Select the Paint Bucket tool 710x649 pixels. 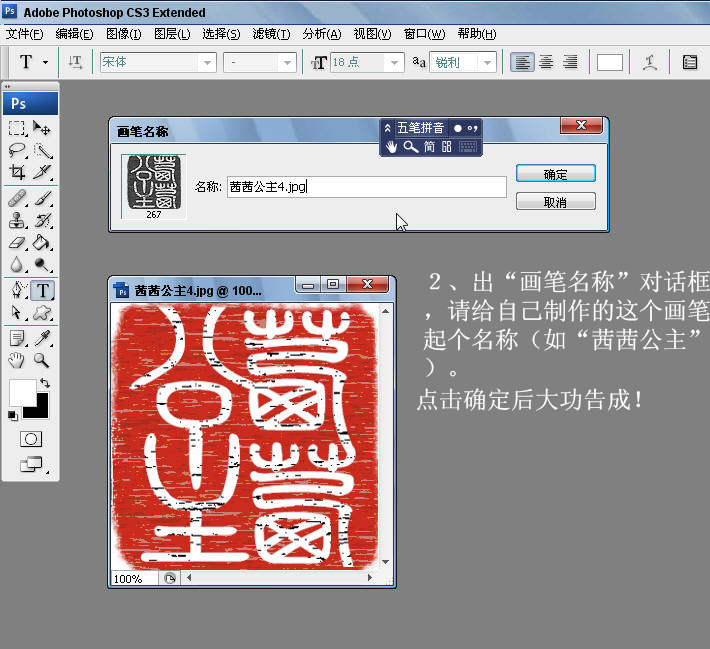(x=43, y=242)
